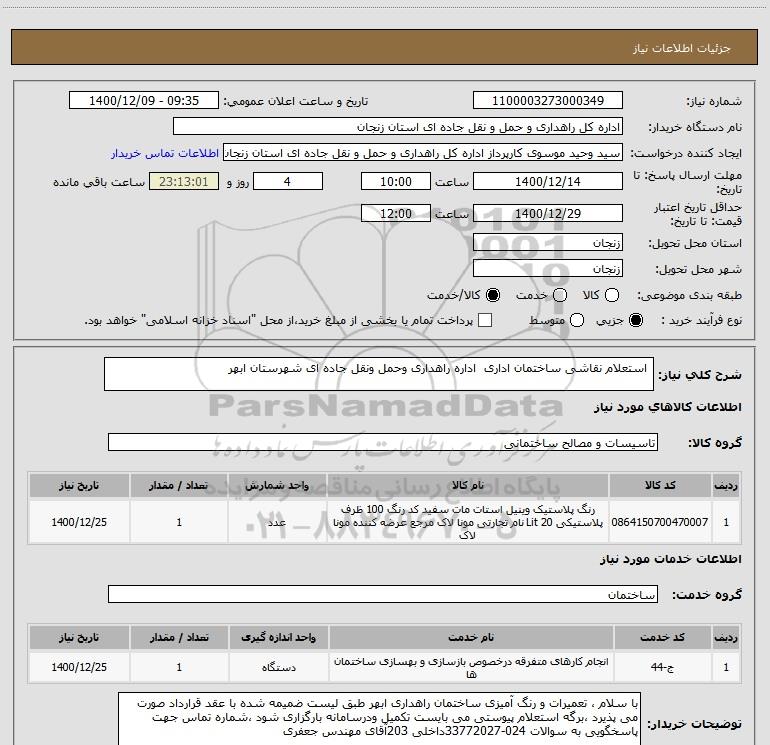Click the remaining days field showing 4
The image size is (770, 745).
[287, 182]
